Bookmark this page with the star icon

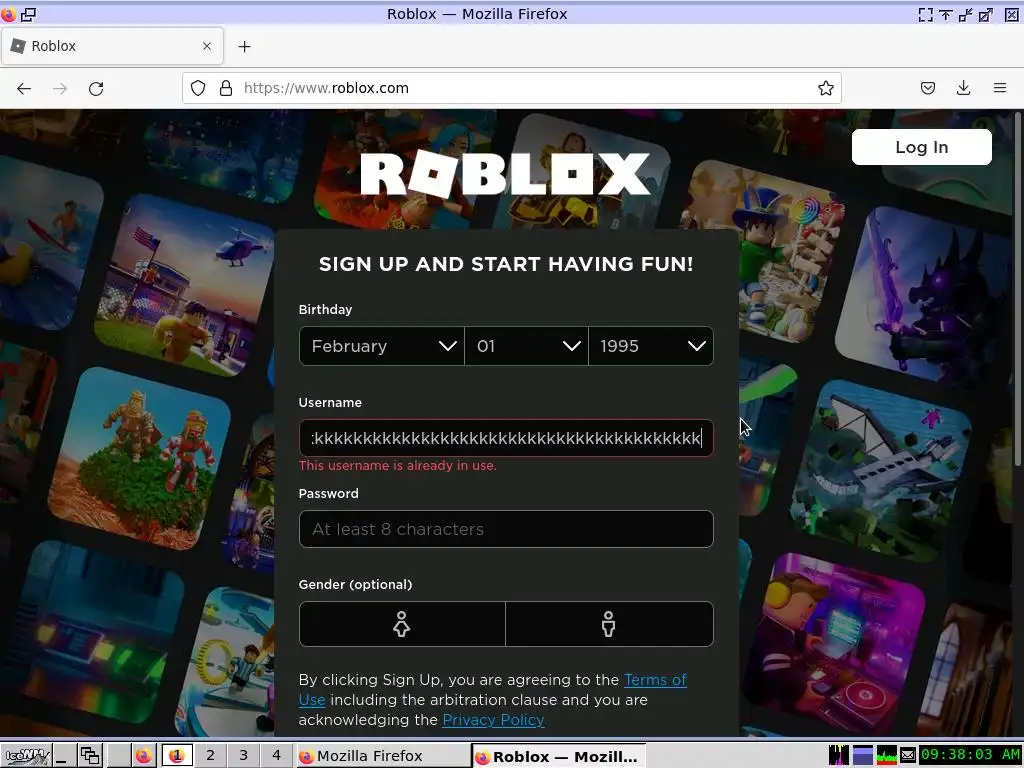point(825,88)
